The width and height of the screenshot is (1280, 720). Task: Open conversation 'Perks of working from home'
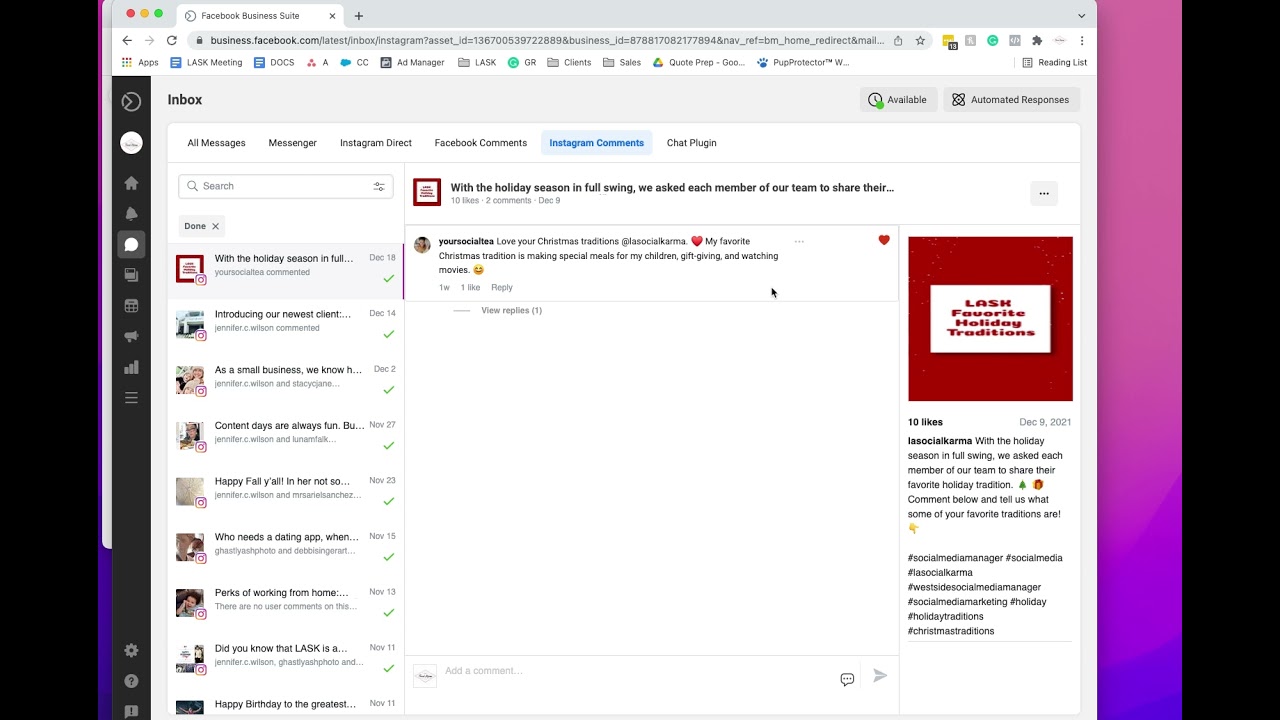tap(286, 607)
